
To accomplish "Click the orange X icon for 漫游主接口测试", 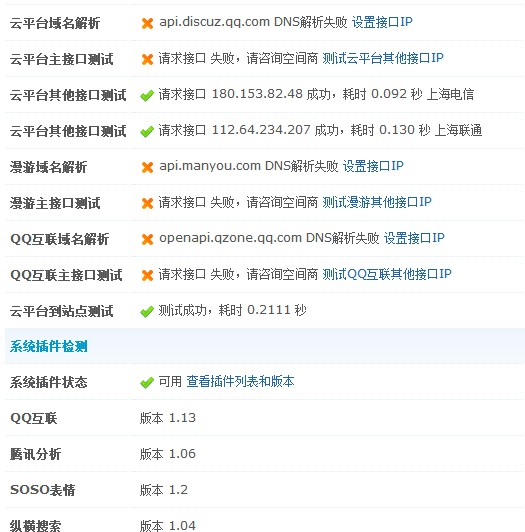I will pyautogui.click(x=147, y=203).
